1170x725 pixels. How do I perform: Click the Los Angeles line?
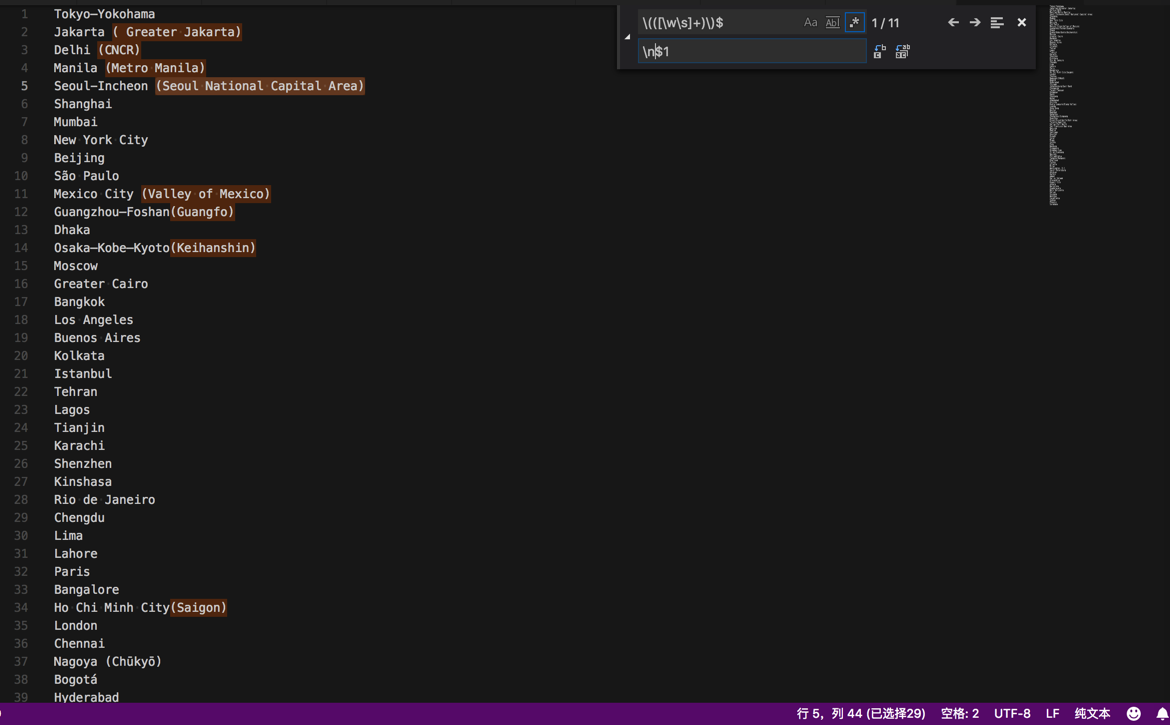[x=93, y=319]
